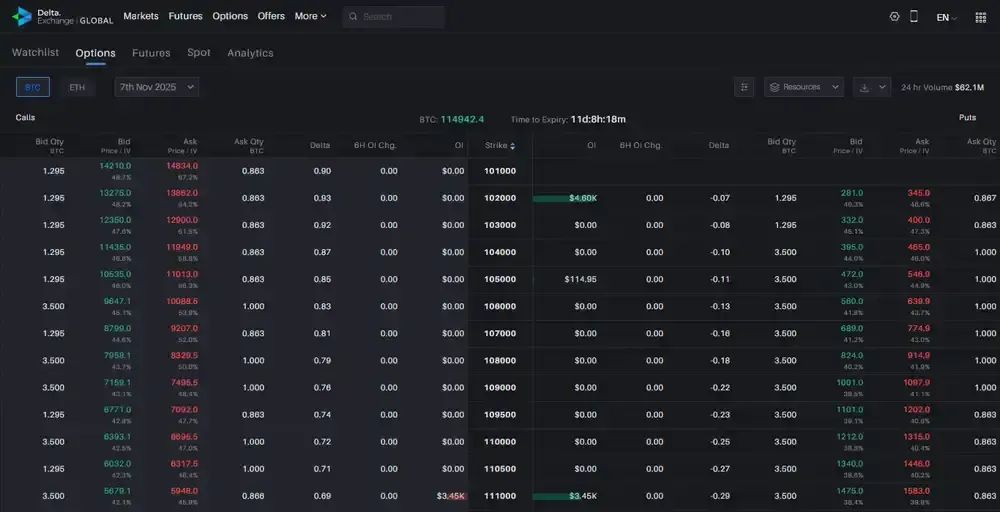Click the time to expiry 11d:8h:18m

point(598,119)
